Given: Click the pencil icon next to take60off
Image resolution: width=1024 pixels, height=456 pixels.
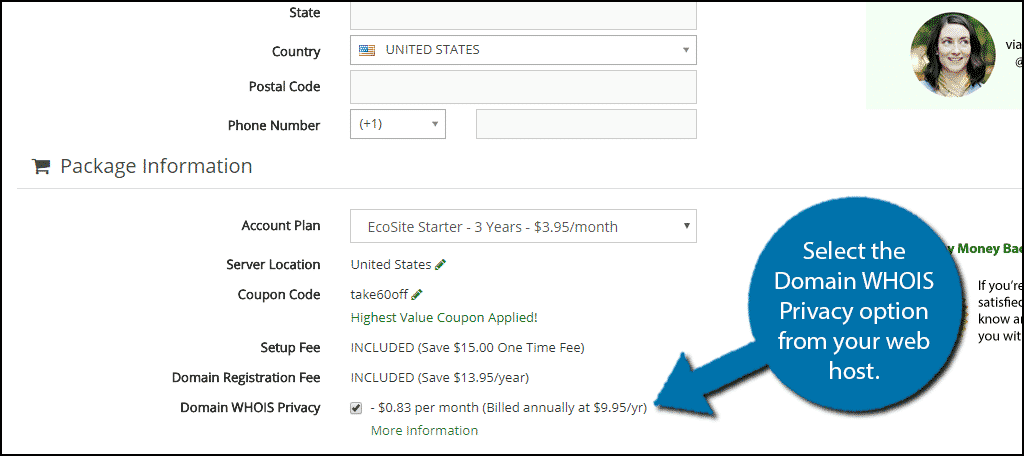Looking at the screenshot, I should click(x=417, y=295).
